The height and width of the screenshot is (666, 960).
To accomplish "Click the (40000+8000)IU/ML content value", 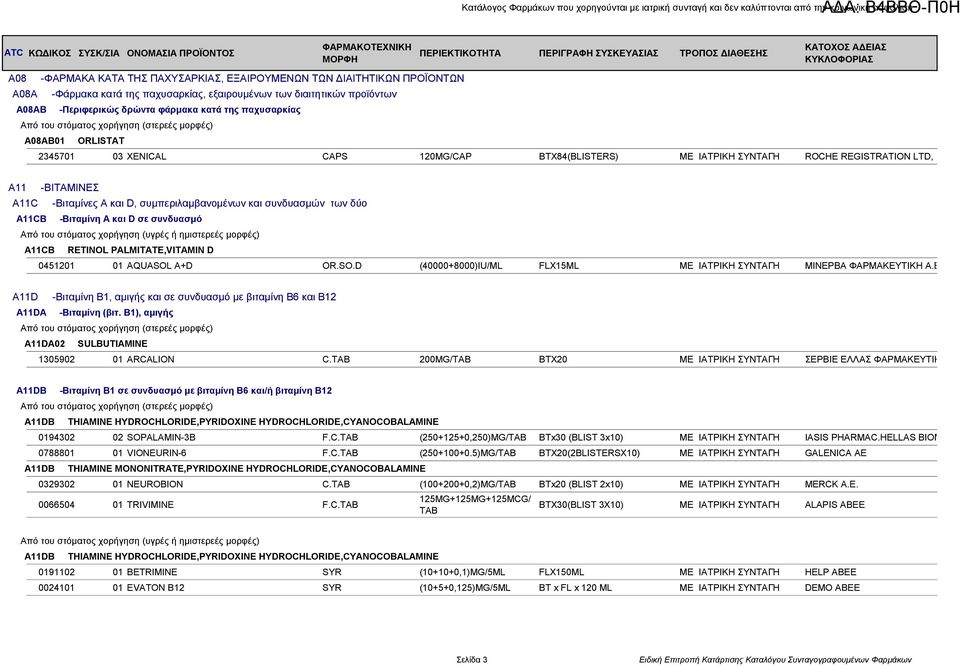I will tap(460, 266).
